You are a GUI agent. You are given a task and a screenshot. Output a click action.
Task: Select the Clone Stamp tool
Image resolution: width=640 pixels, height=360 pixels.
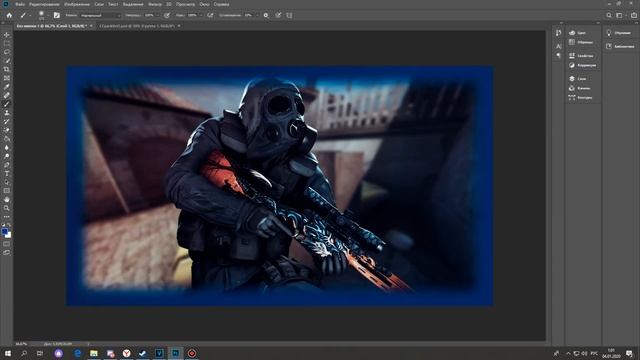point(7,113)
